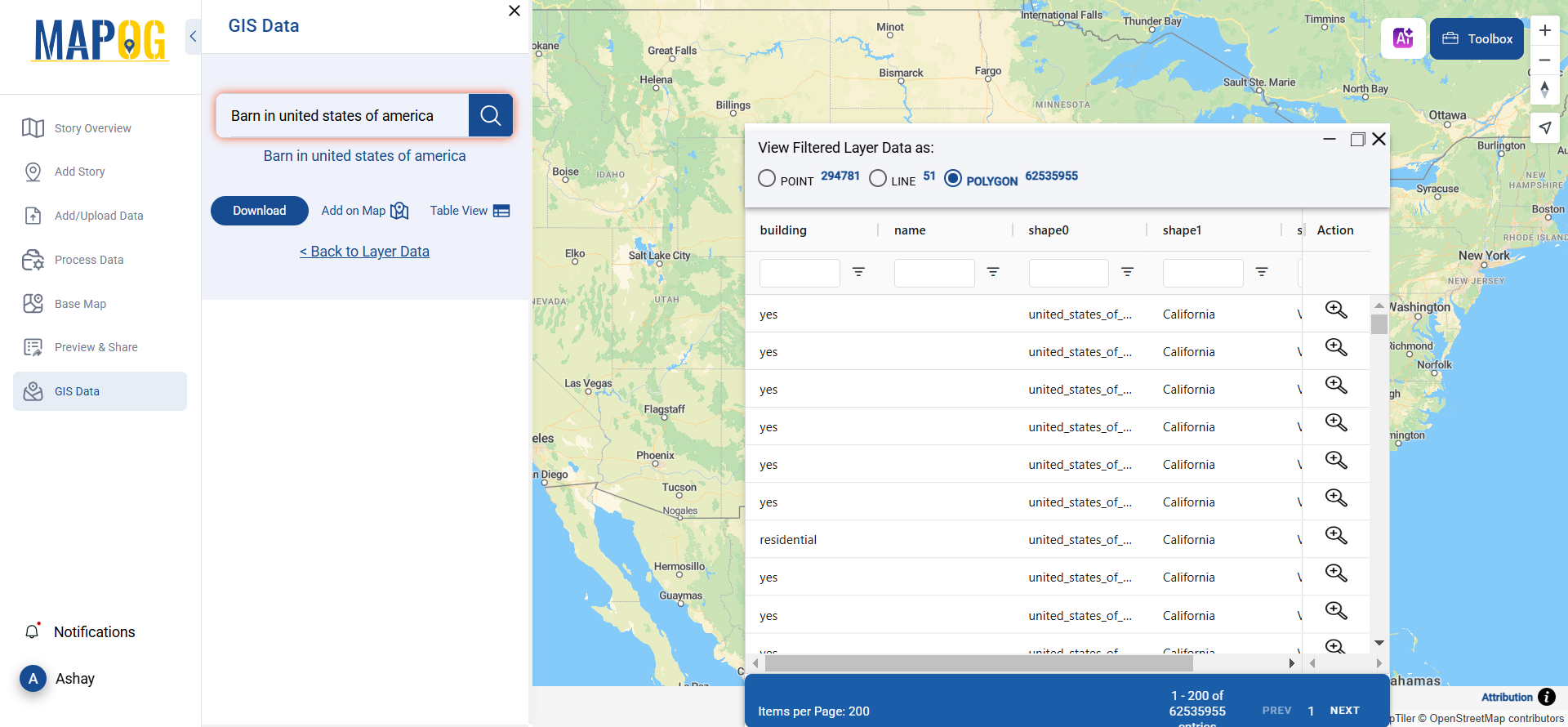The image size is (1568, 727).
Task: Maximize the filtered layer data window
Action: coord(1357,139)
